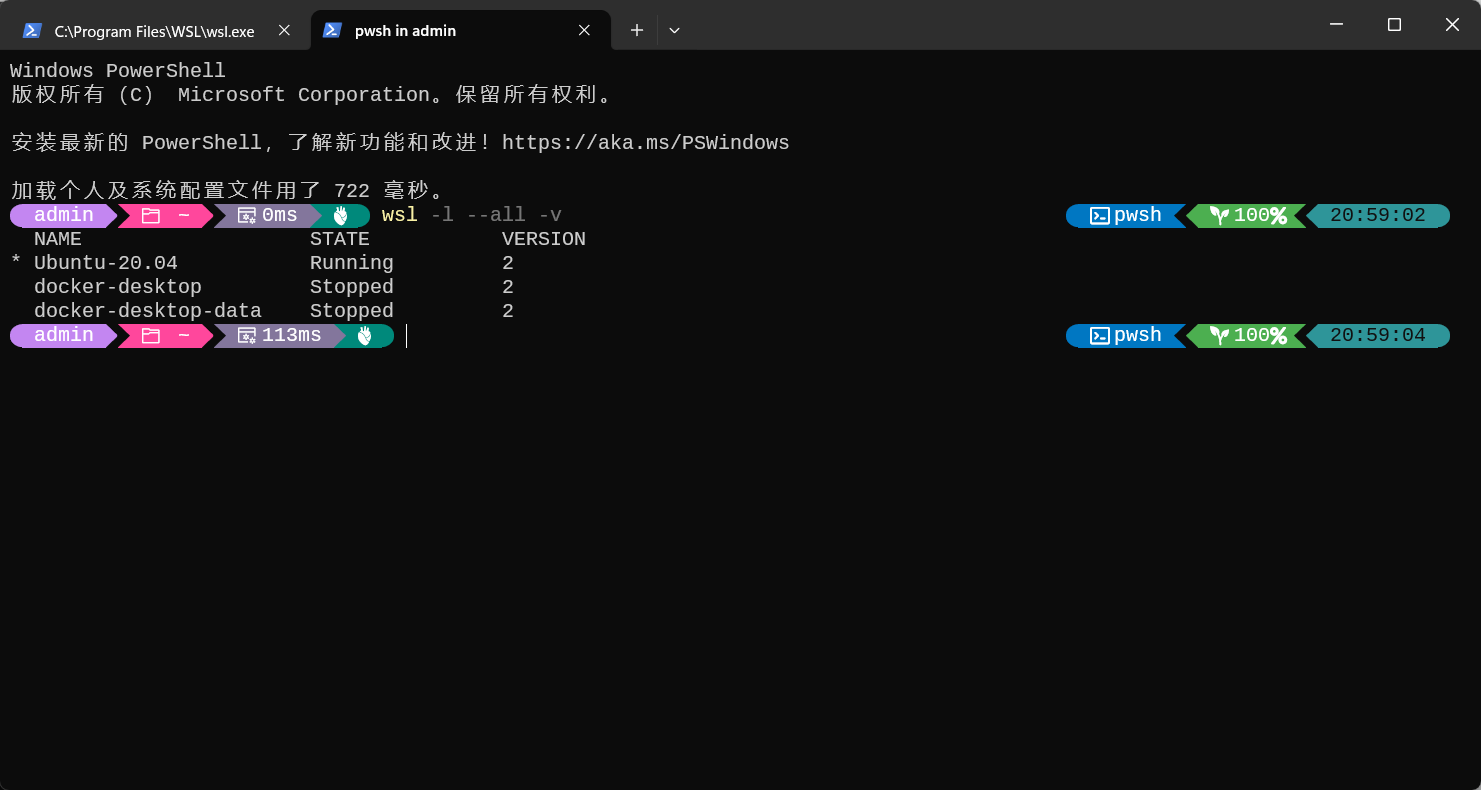This screenshot has width=1481, height=790.
Task: Expand the new tab profile dropdown chevron
Action: pos(674,31)
